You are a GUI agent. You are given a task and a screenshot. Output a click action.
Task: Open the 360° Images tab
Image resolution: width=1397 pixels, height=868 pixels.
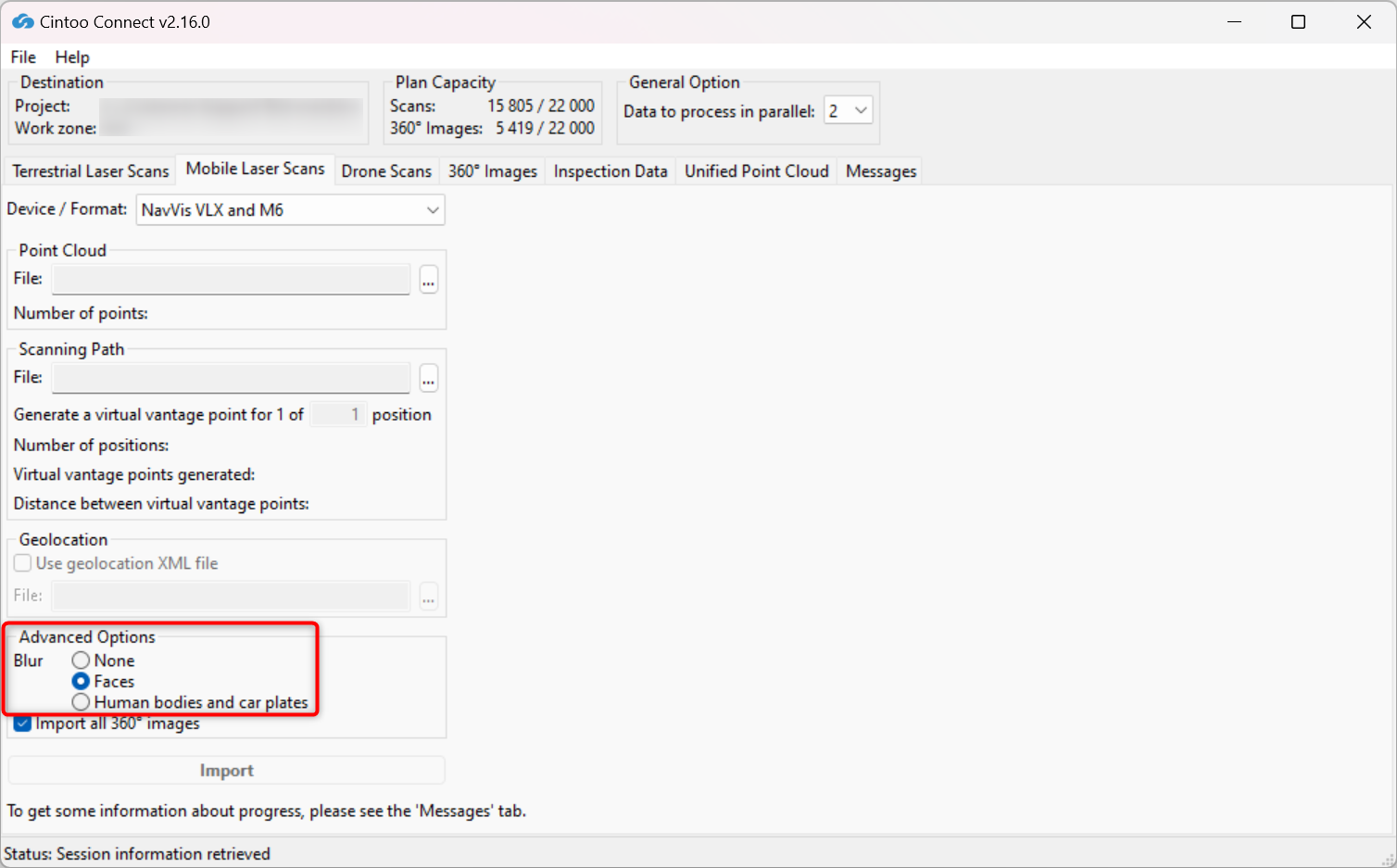493,171
